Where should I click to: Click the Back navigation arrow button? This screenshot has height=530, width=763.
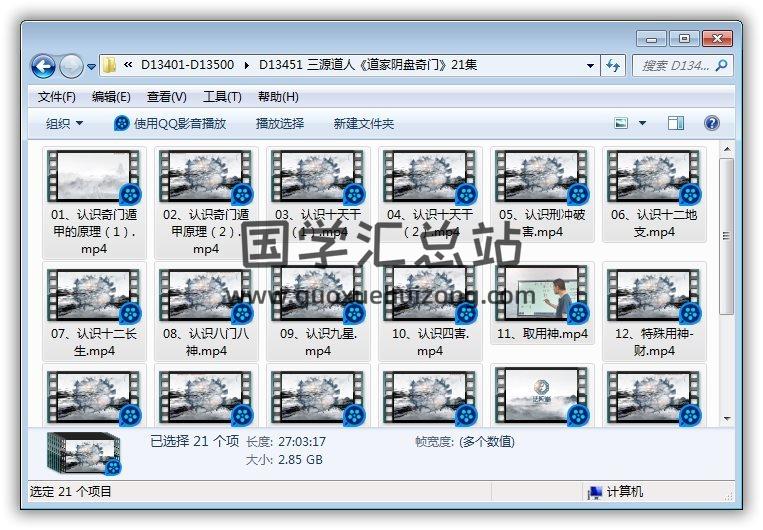[43, 67]
